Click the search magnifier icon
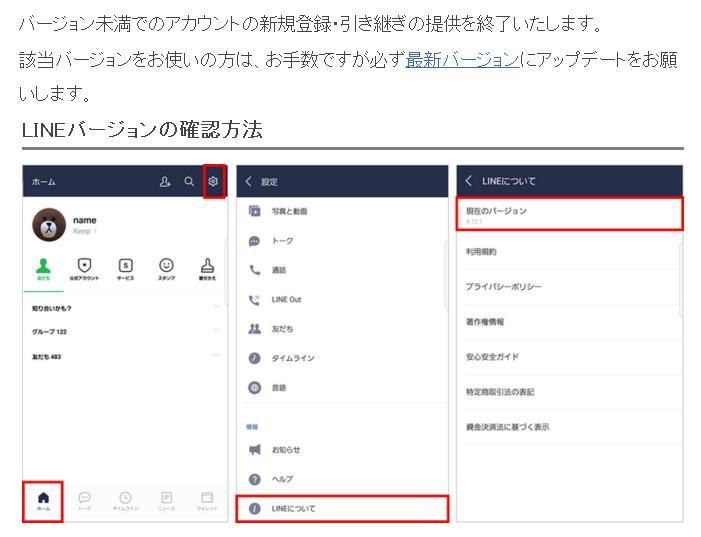The width and height of the screenshot is (701, 537). click(x=189, y=182)
